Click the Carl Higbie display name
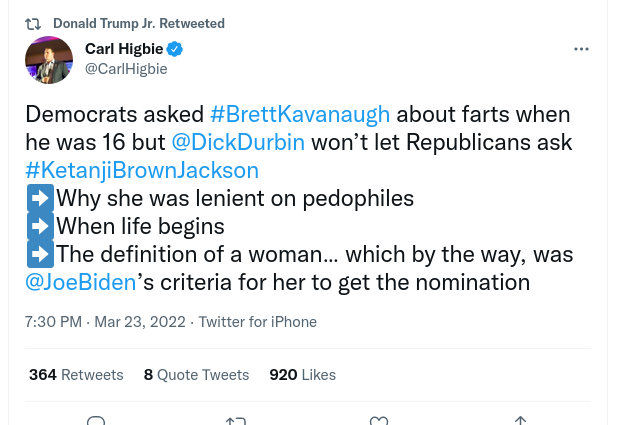 coord(124,49)
